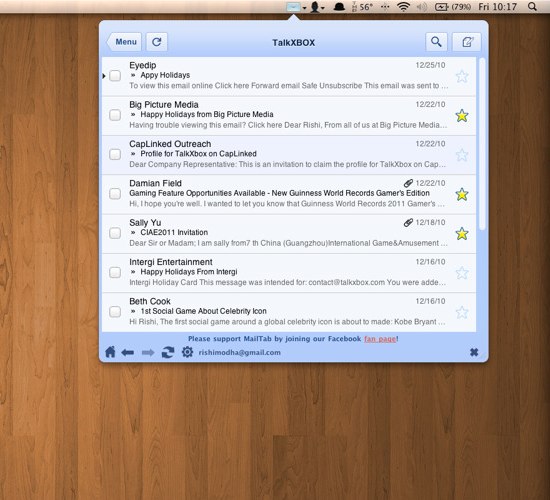The height and width of the screenshot is (500, 550).
Task: Navigate forward with the right arrow icon
Action: point(148,352)
